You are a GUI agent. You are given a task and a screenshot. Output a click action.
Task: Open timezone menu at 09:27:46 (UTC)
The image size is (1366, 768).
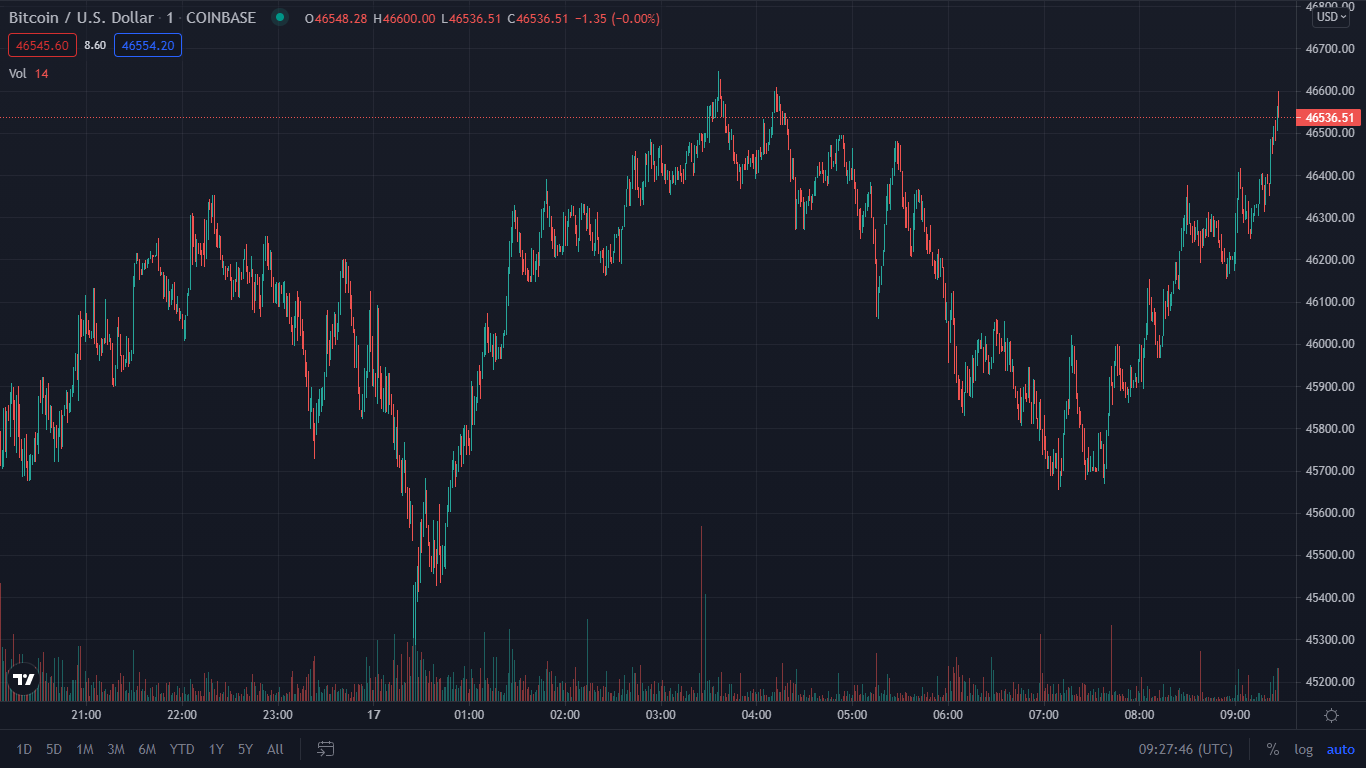pos(1185,749)
